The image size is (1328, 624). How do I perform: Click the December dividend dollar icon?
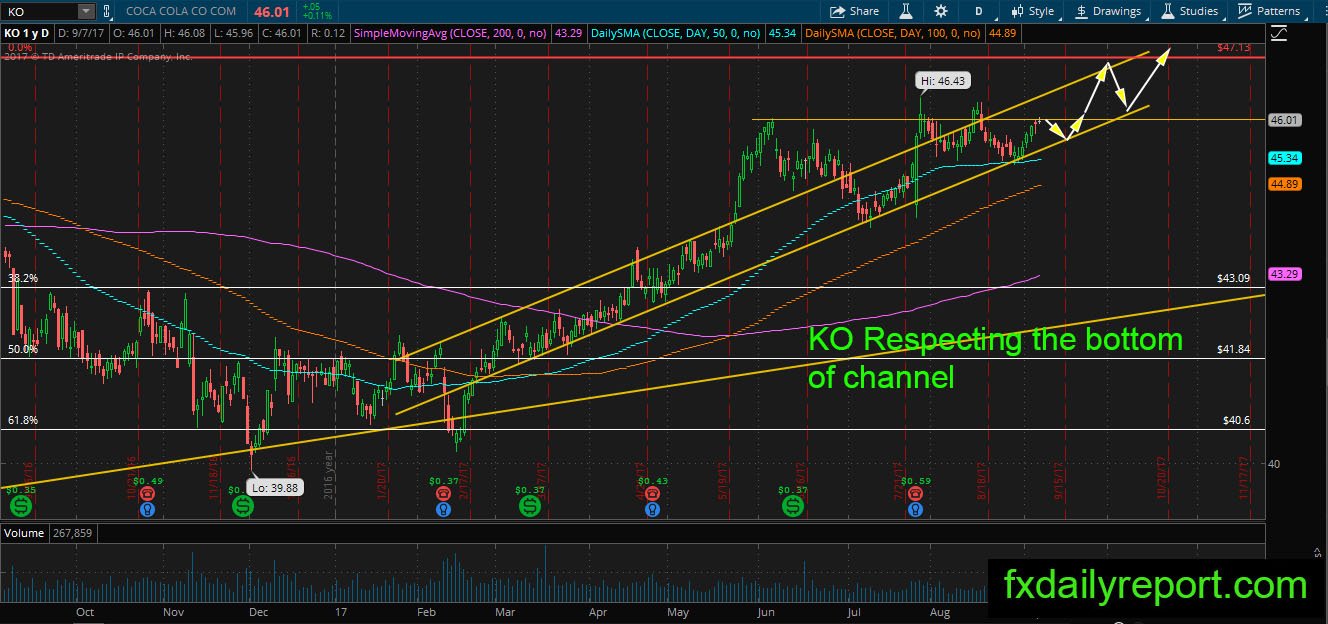click(243, 507)
